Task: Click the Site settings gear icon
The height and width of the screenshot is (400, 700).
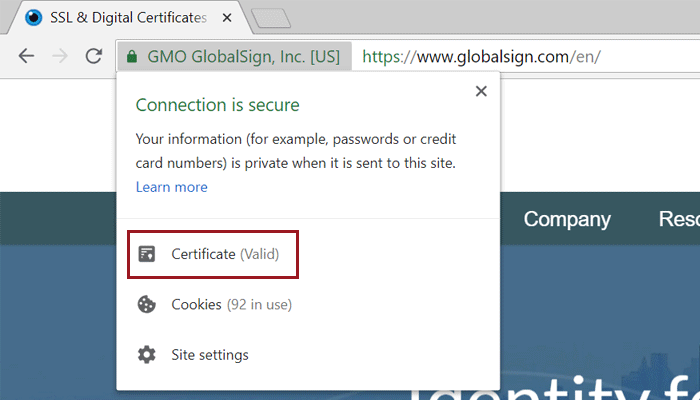Action: pos(147,354)
